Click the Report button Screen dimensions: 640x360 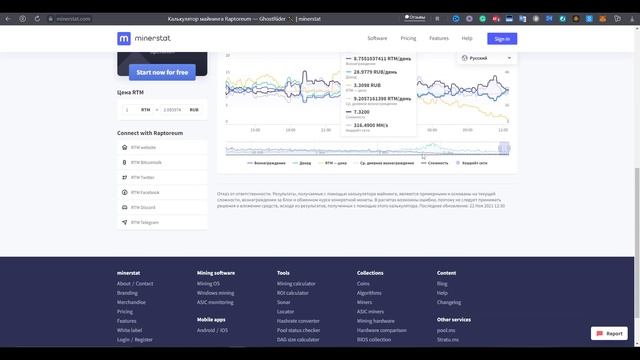coord(609,333)
